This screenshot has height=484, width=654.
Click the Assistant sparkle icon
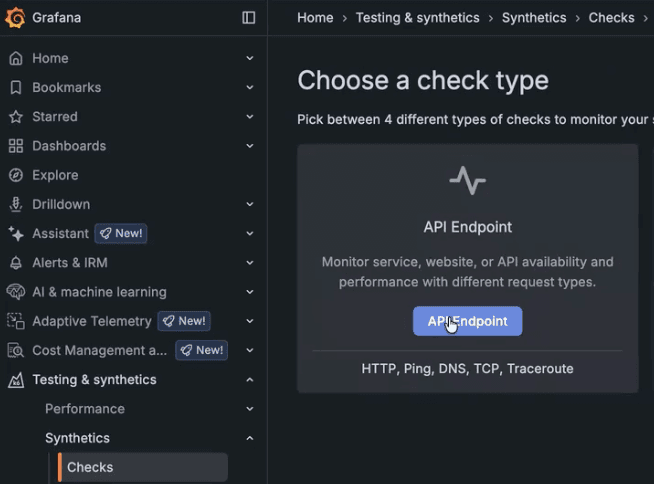pos(16,234)
